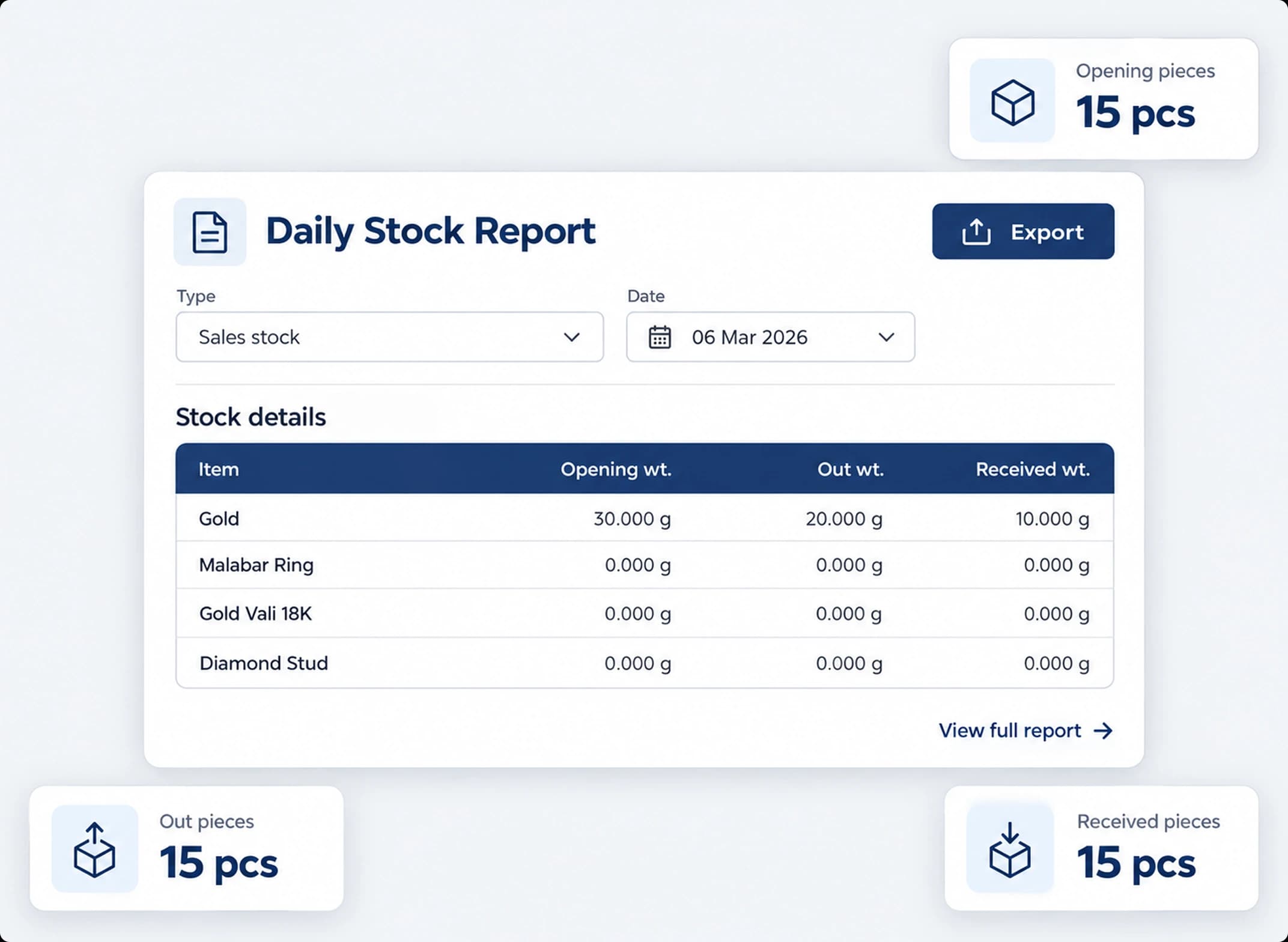Sort by the Opening wt. column header
The image size is (1288, 942).
(x=616, y=469)
